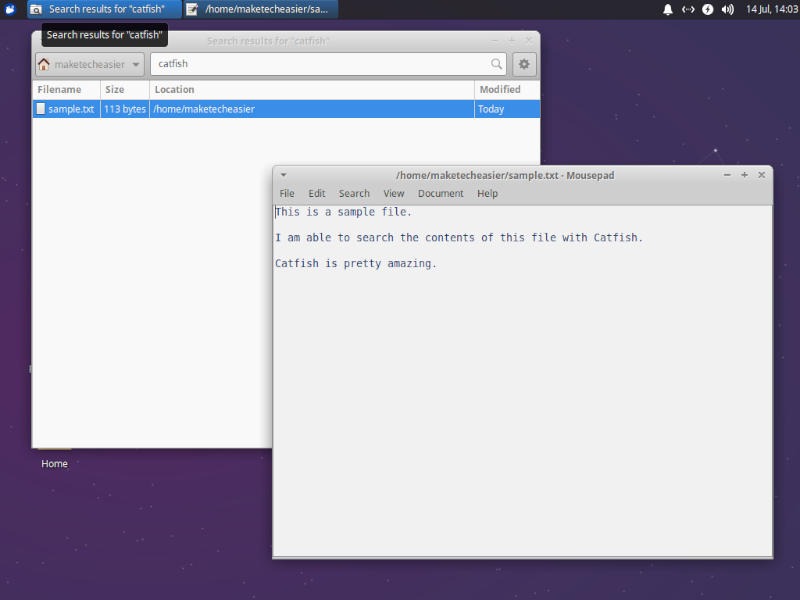Click the magnifier icon in the search bar

pyautogui.click(x=495, y=64)
